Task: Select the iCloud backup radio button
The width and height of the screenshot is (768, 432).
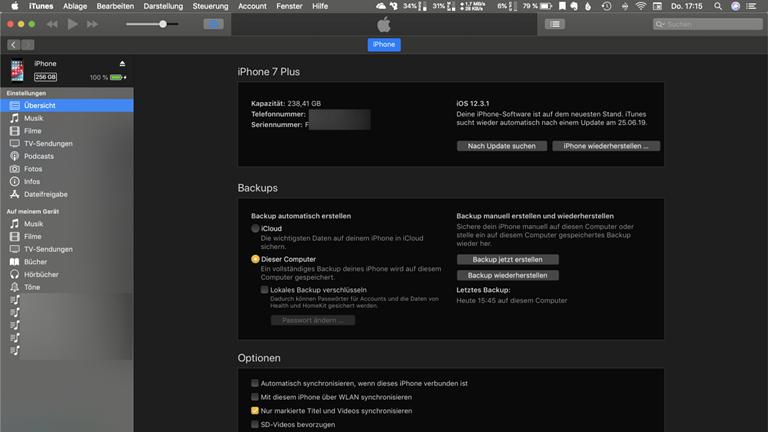Action: (256, 229)
